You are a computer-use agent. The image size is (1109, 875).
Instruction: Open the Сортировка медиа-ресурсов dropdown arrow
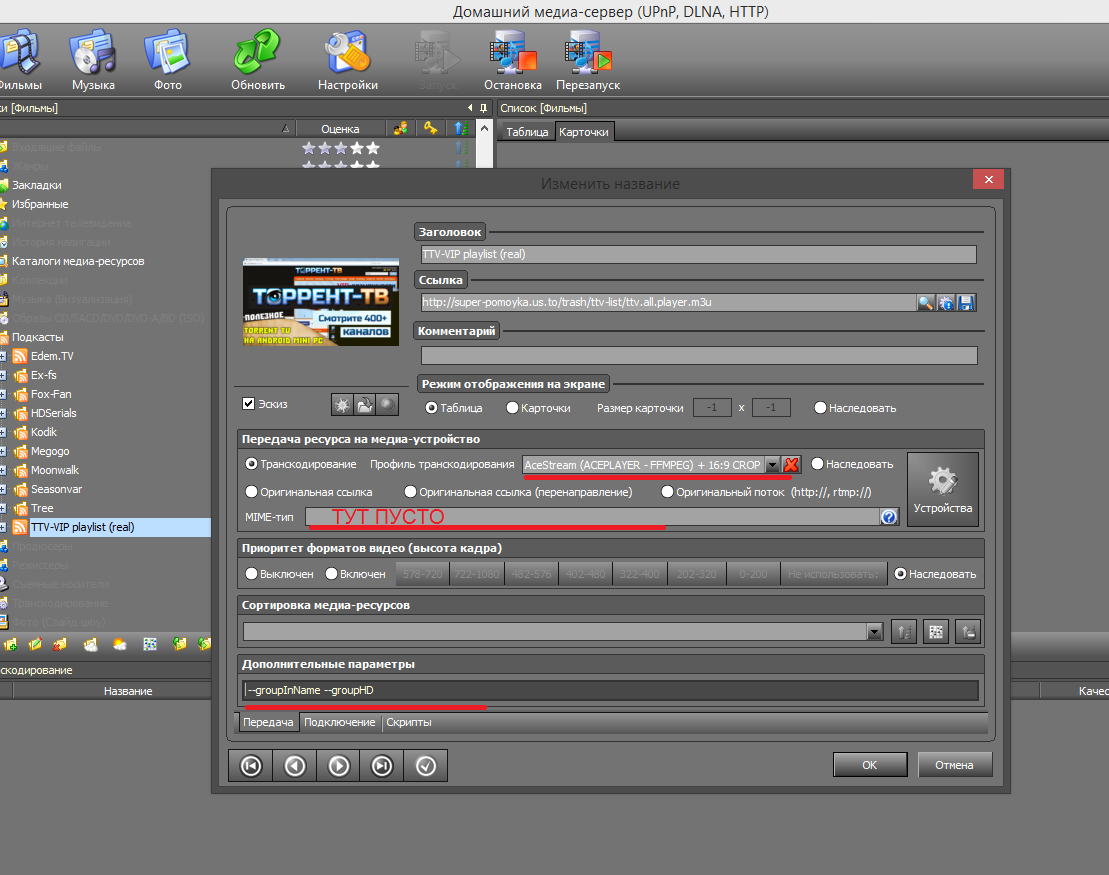875,632
